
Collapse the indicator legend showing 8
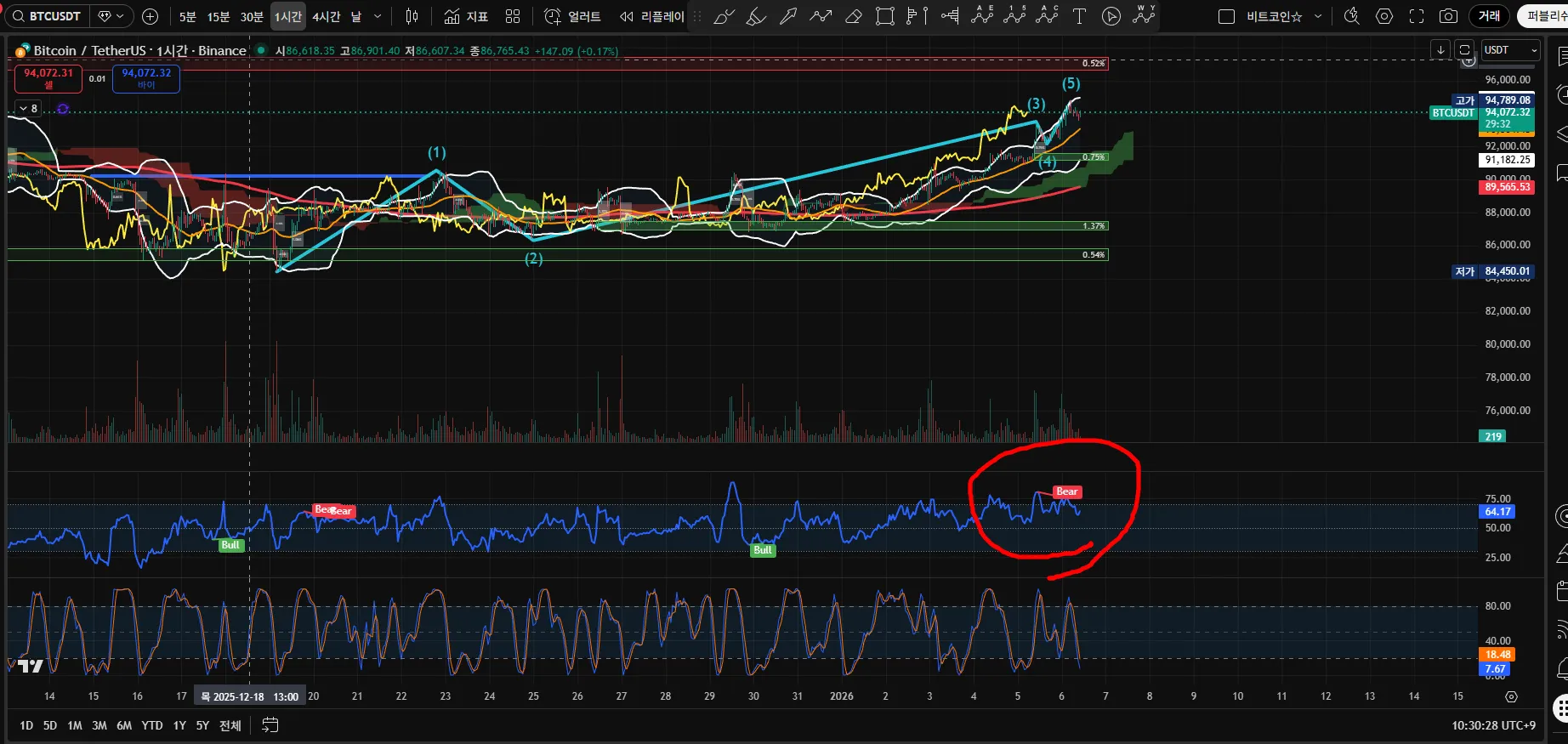click(23, 108)
